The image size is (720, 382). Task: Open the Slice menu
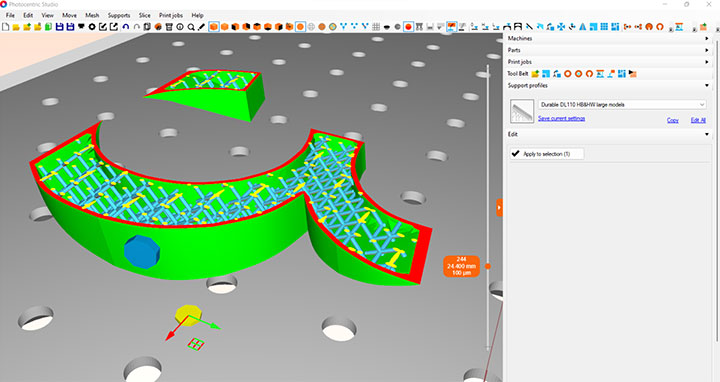tap(145, 15)
